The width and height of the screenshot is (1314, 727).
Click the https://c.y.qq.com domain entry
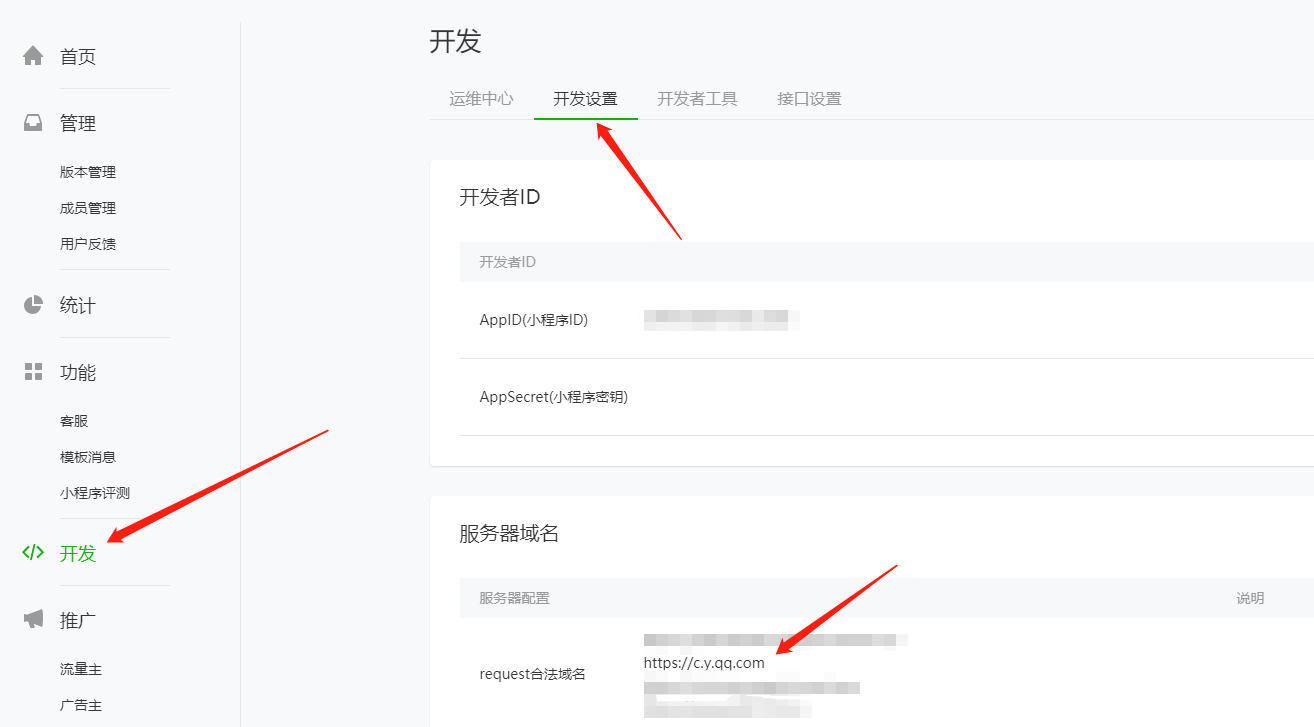pyautogui.click(x=704, y=662)
